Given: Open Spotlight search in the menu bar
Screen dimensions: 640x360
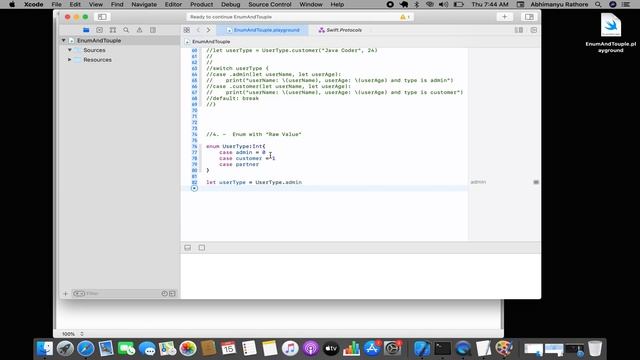Looking at the screenshot, I should pyautogui.click(x=598, y=4).
